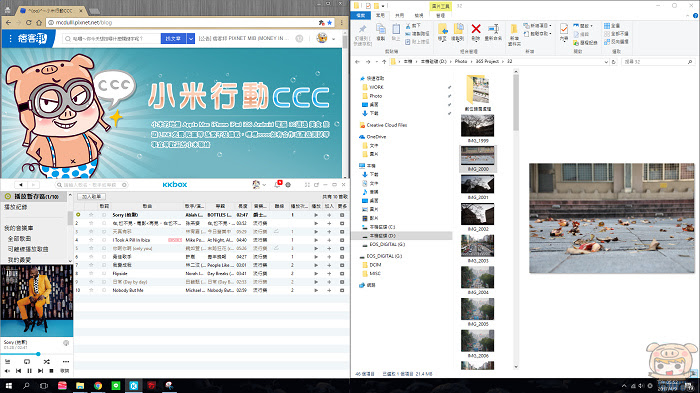Pause playback in KKBOX
The image size is (700, 393).
29,371
